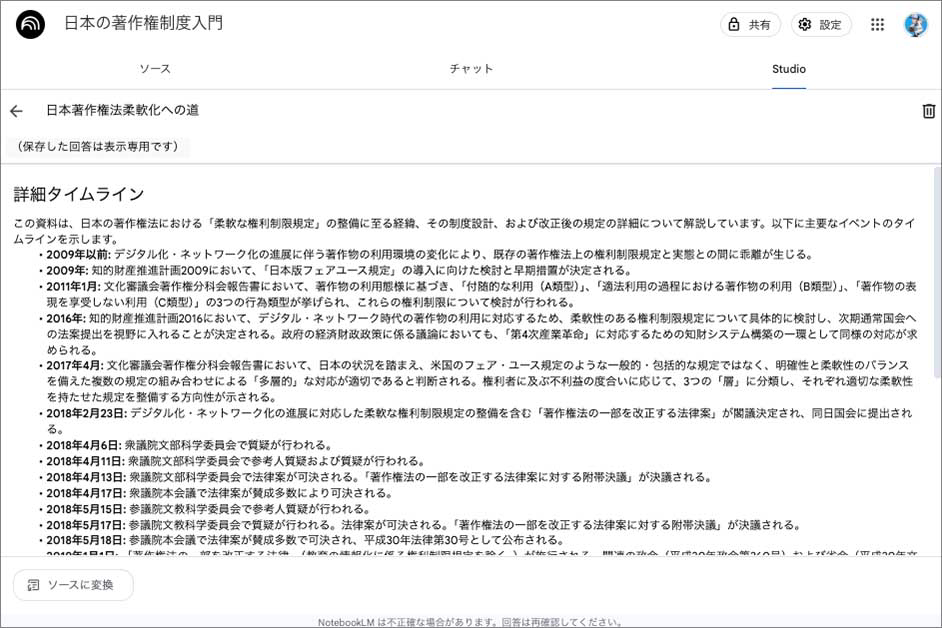Image resolution: width=942 pixels, height=628 pixels.
Task: Switch to the ソース tab
Action: point(155,69)
